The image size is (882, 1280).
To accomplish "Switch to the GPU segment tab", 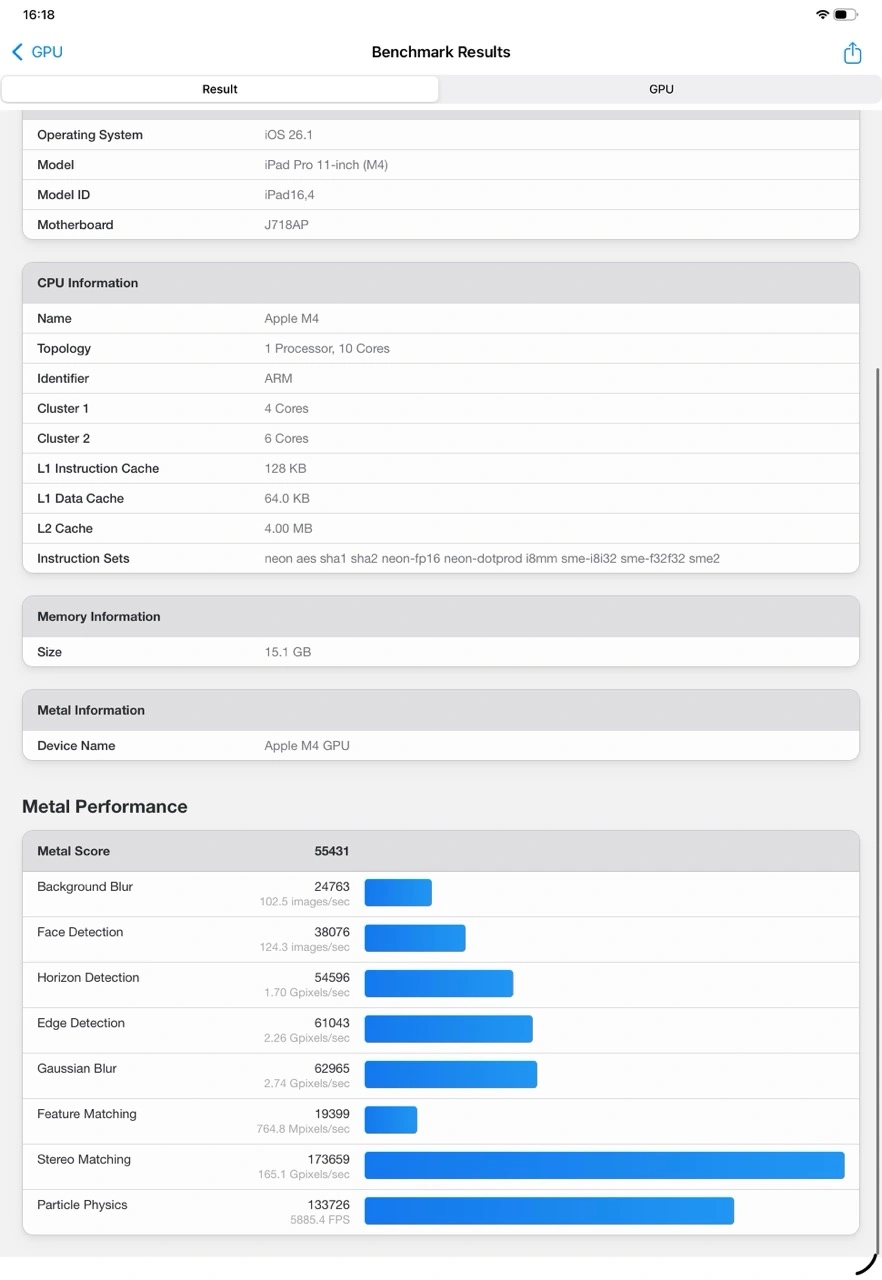I will click(x=661, y=89).
